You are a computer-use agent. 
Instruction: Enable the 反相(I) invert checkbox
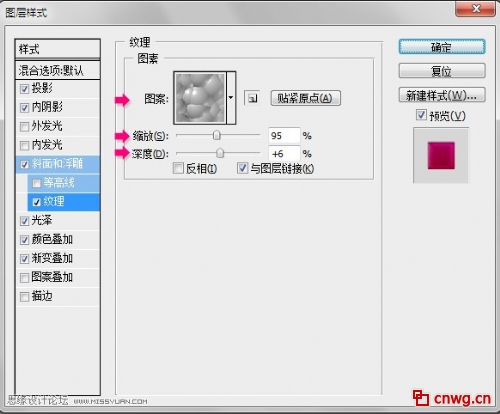coord(178,168)
